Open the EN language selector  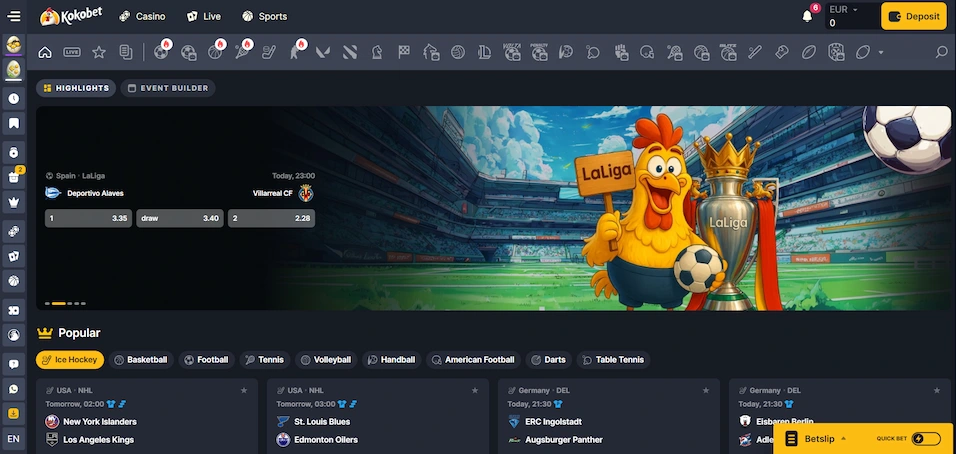[13, 438]
